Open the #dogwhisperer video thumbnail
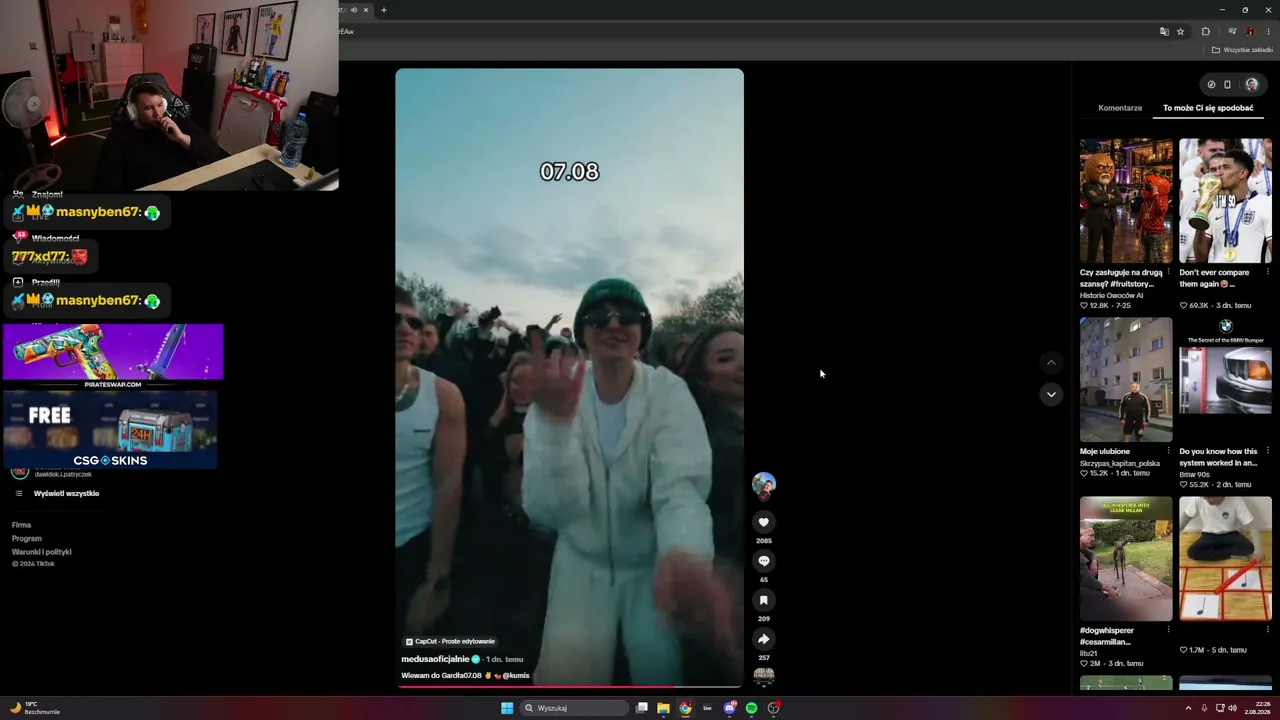This screenshot has height=720, width=1280. pyautogui.click(x=1126, y=559)
